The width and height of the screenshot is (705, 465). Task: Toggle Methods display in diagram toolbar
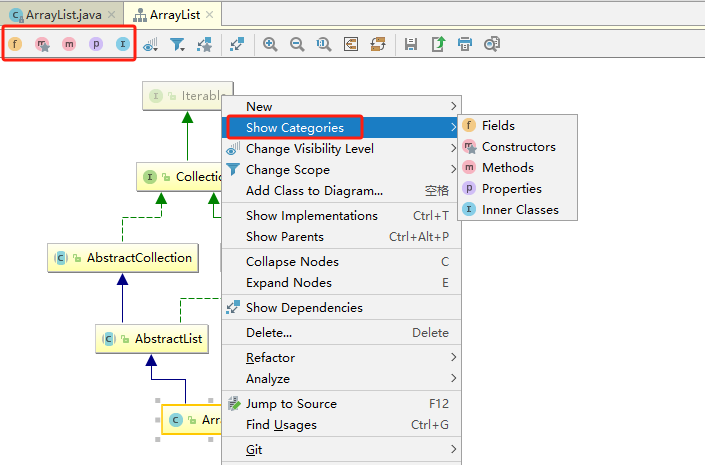[69, 44]
